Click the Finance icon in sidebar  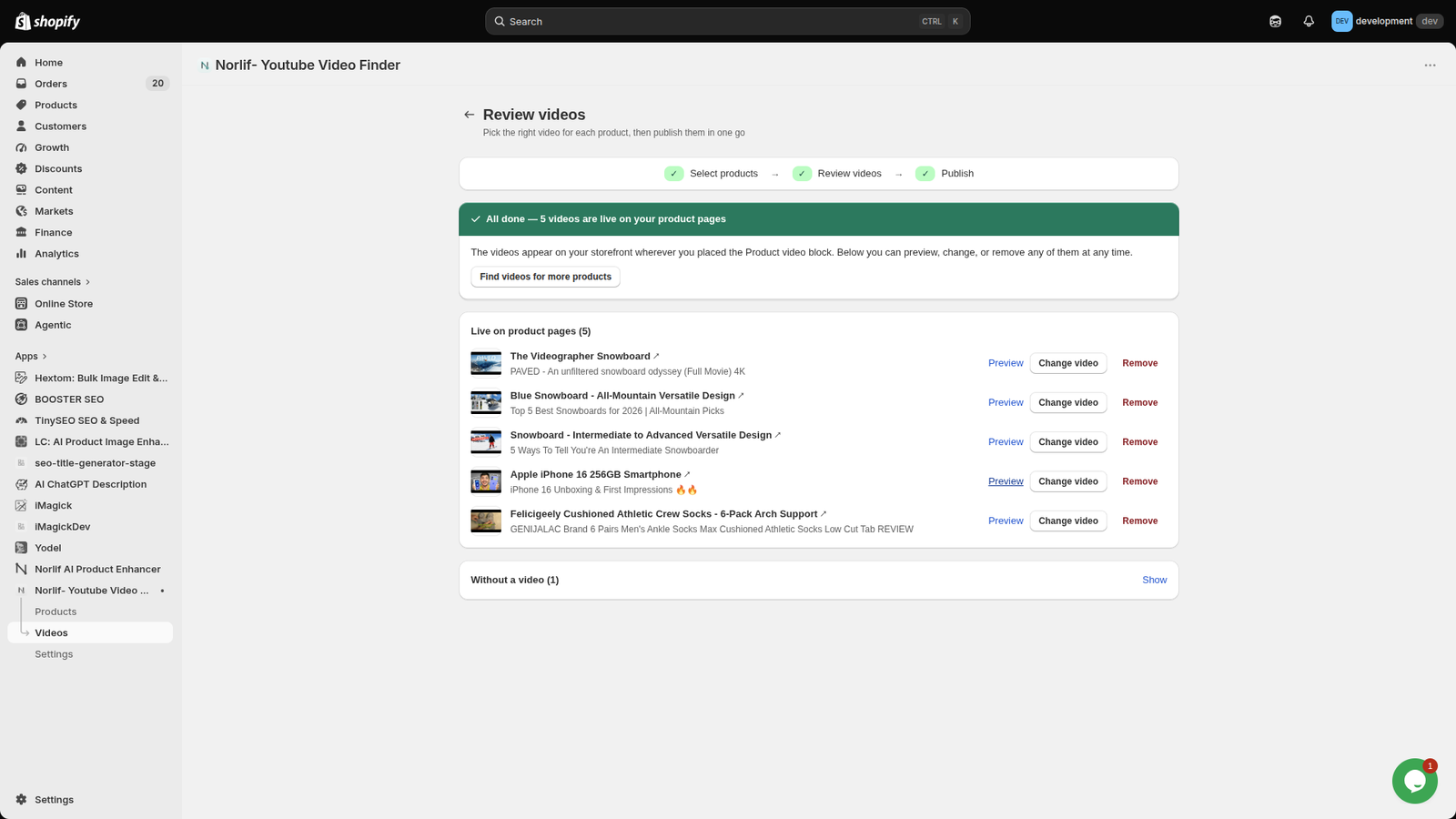click(x=22, y=232)
